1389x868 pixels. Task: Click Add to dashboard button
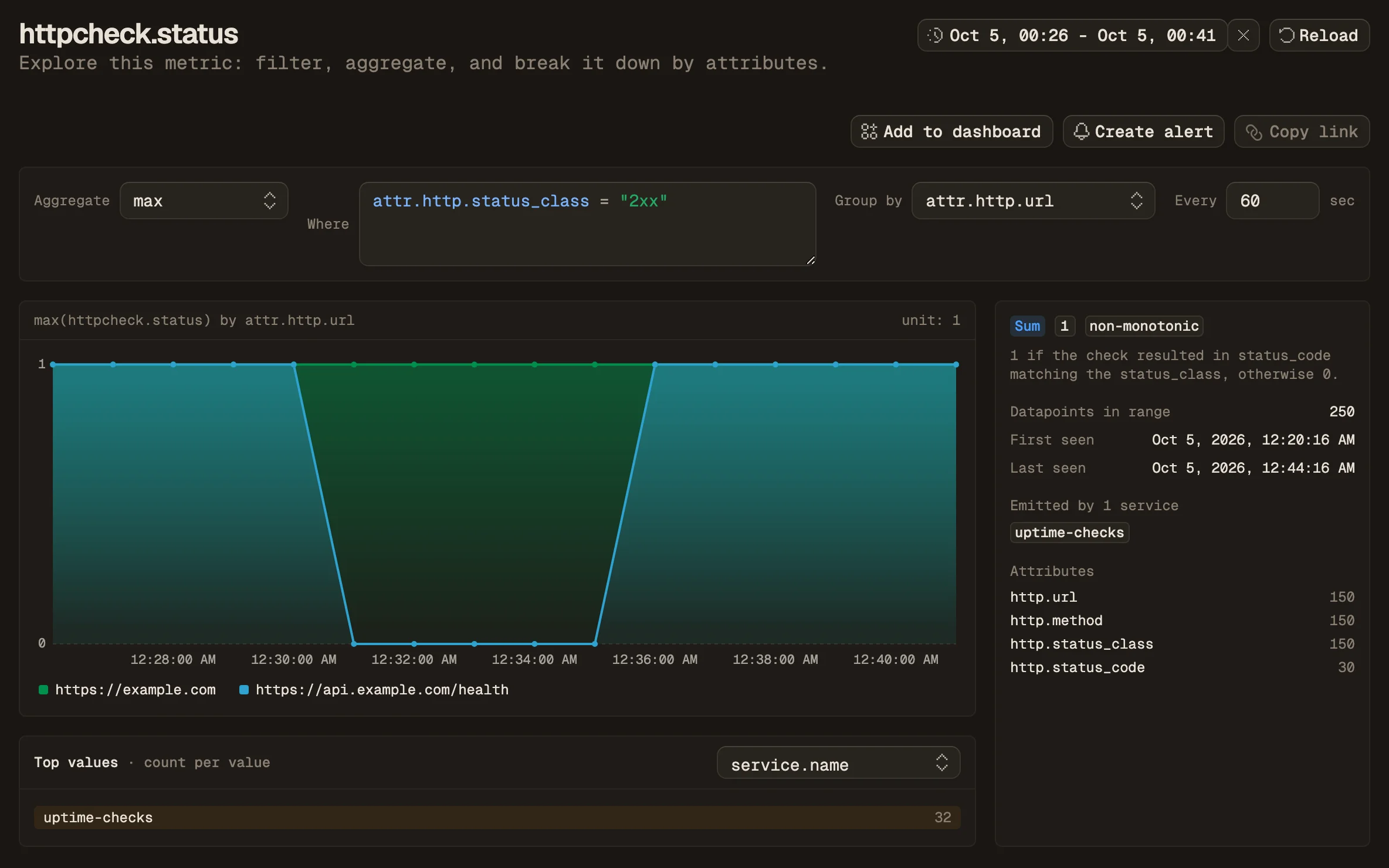[951, 131]
